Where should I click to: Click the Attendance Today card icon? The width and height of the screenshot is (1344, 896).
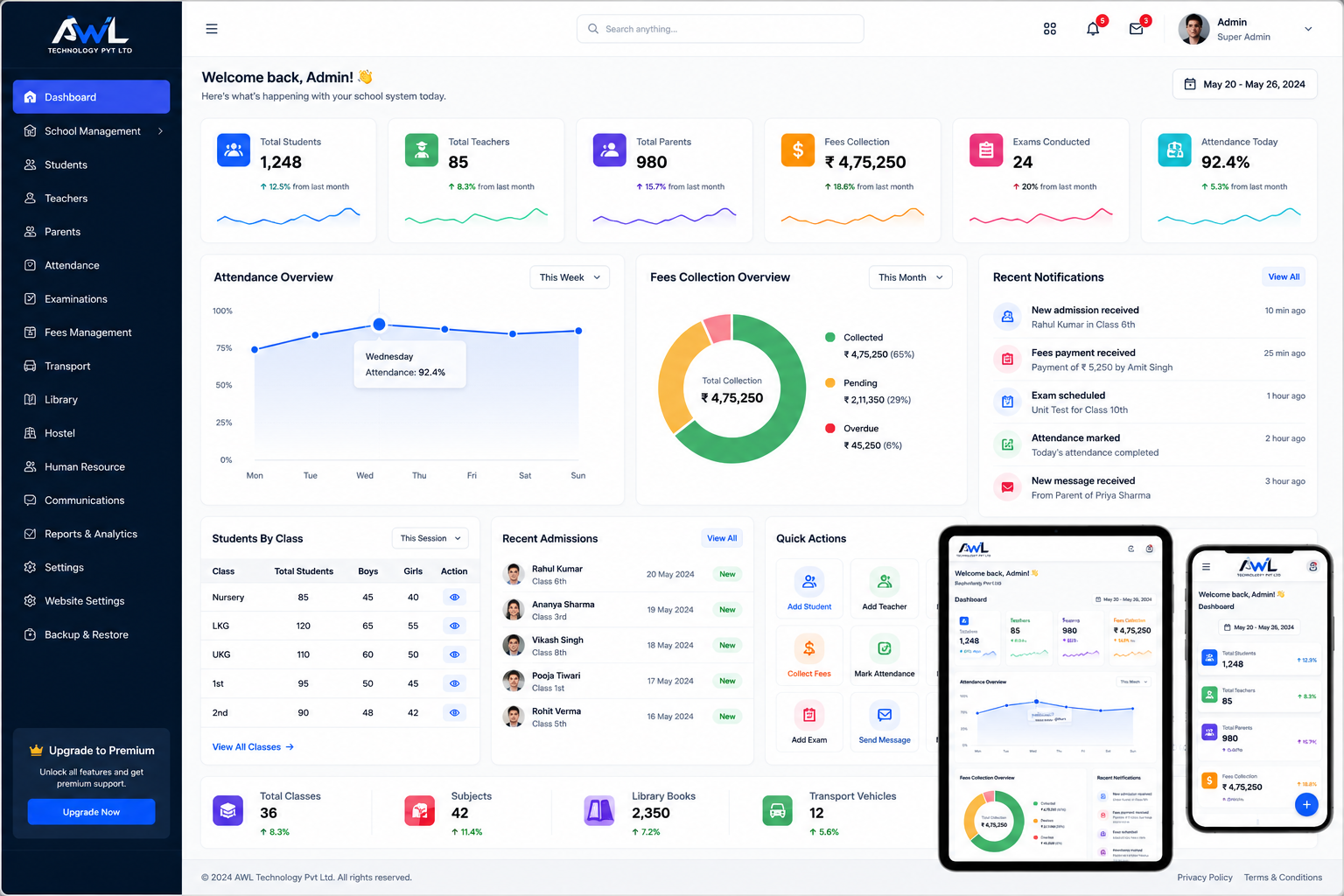[x=1174, y=150]
